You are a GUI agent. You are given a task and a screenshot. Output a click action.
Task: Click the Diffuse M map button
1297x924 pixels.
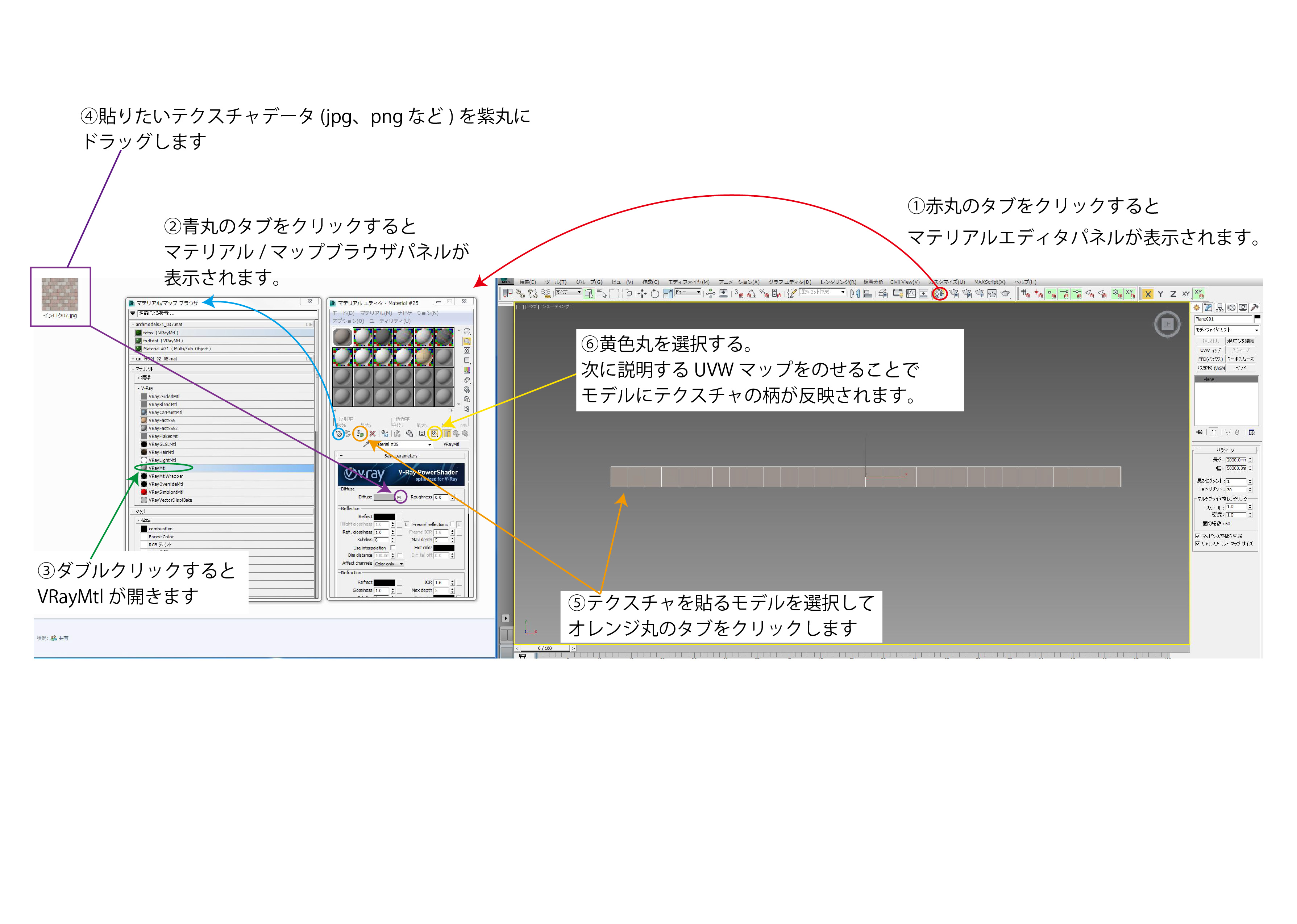[399, 497]
